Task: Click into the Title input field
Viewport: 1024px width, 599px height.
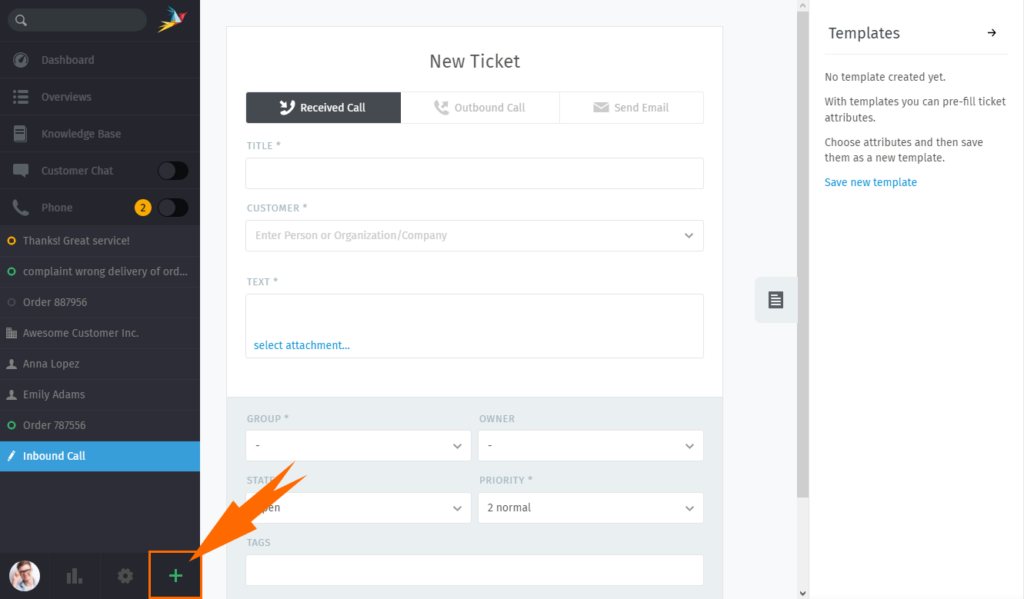Action: pos(474,173)
